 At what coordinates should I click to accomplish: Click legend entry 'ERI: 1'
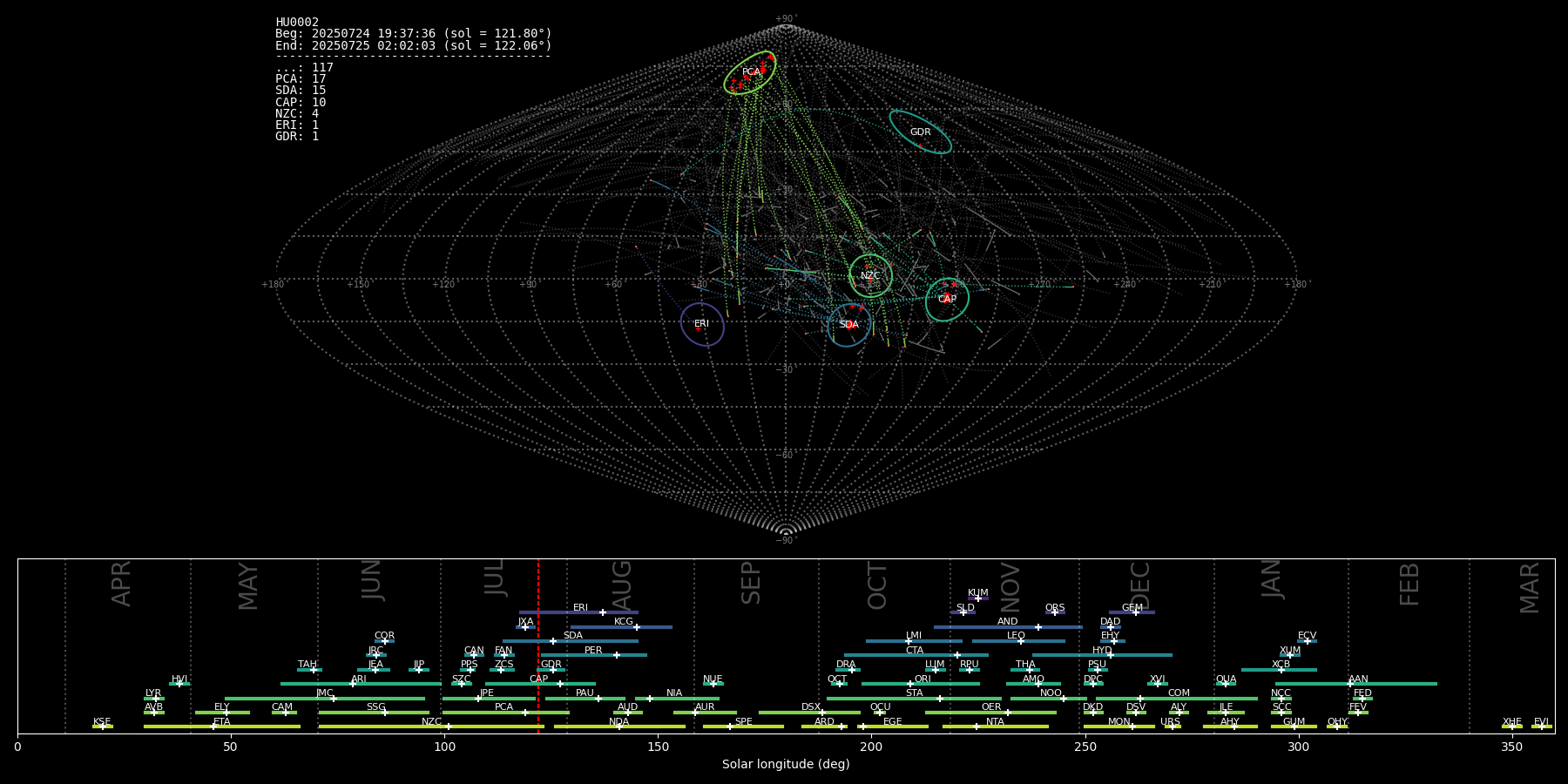coord(297,125)
